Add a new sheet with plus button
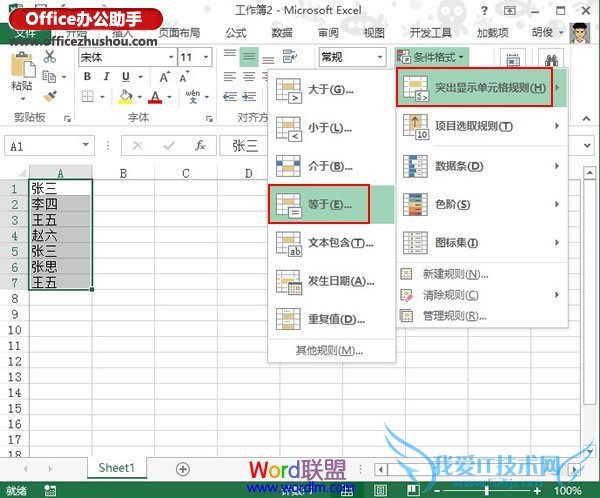The image size is (600, 498). pos(183,469)
